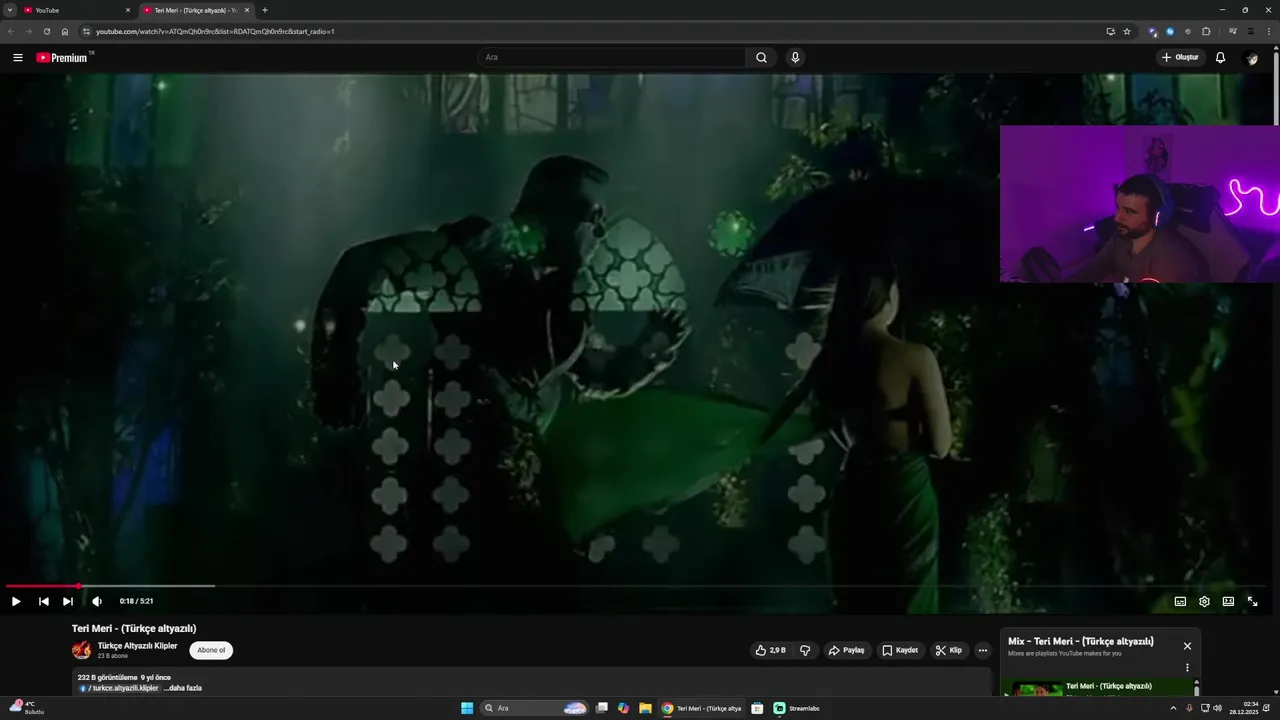Image resolution: width=1280 pixels, height=720 pixels.
Task: Open the browser home page button
Action: coord(65,31)
